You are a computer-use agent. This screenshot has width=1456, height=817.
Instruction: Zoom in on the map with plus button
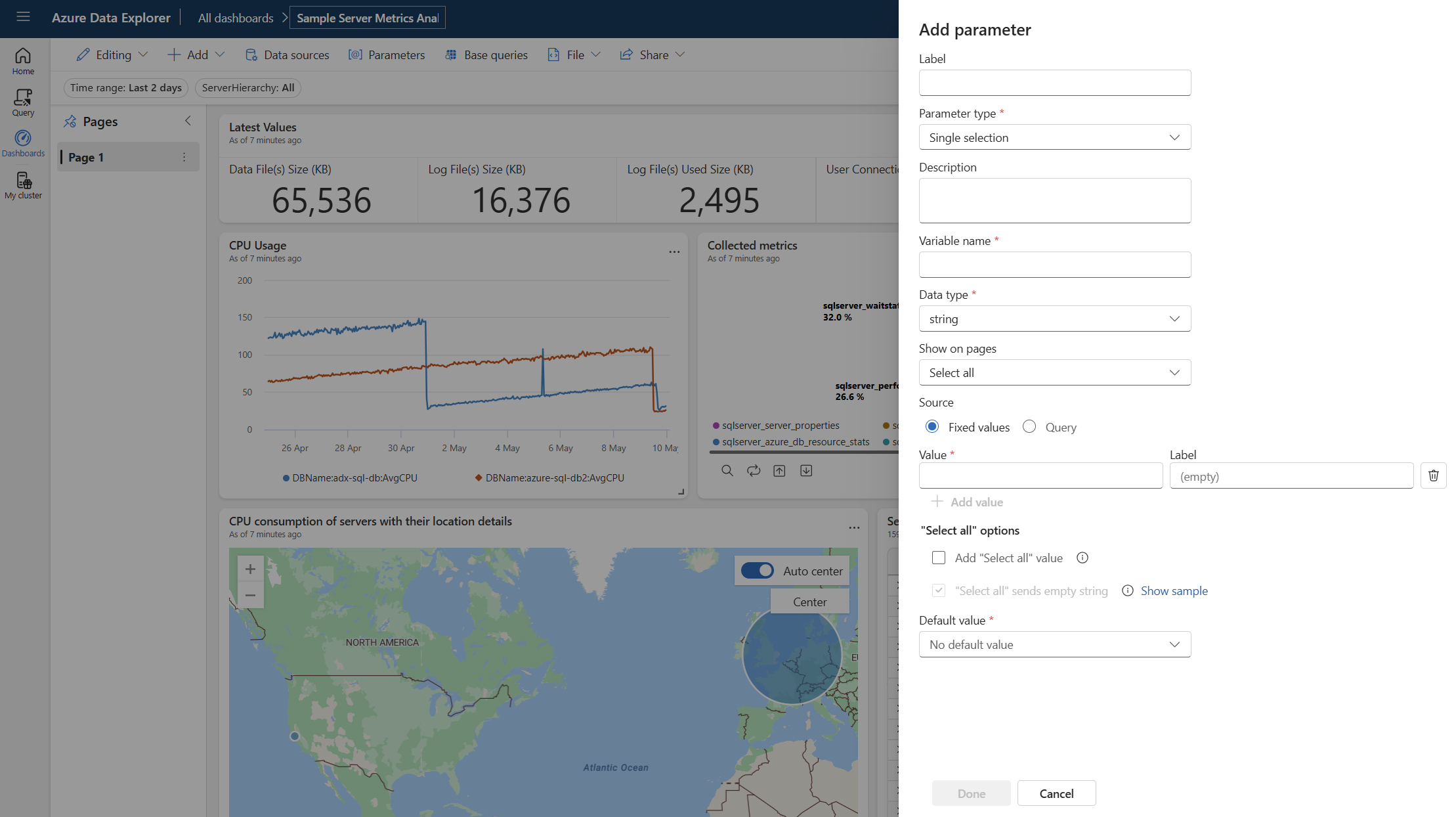pos(250,569)
